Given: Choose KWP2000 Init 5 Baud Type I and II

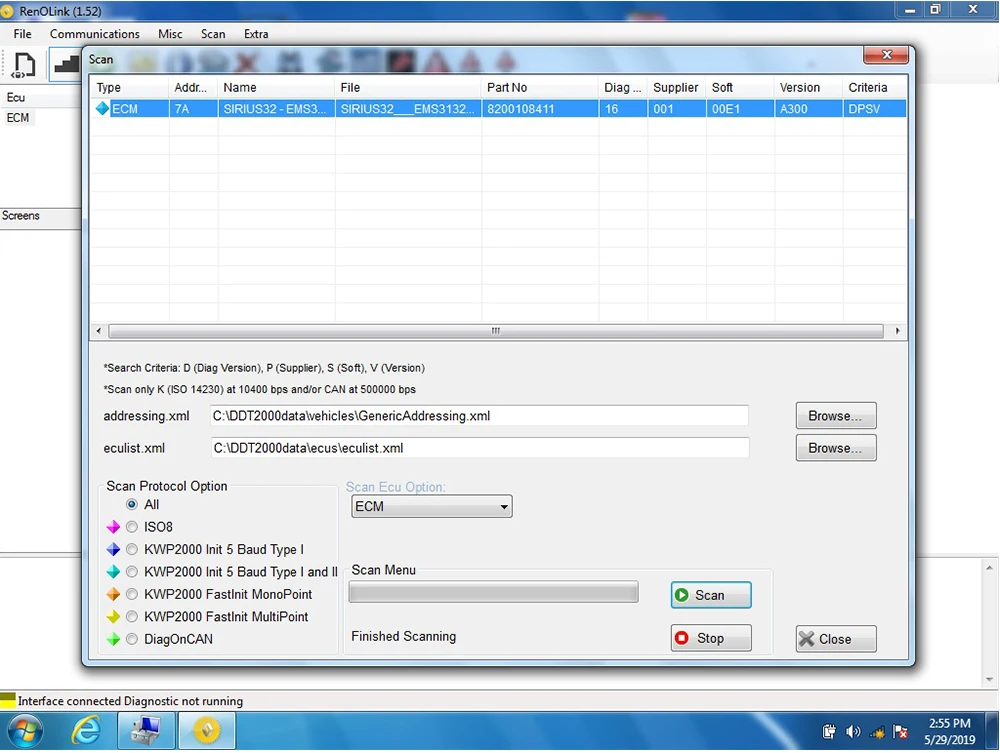Looking at the screenshot, I should tap(131, 571).
